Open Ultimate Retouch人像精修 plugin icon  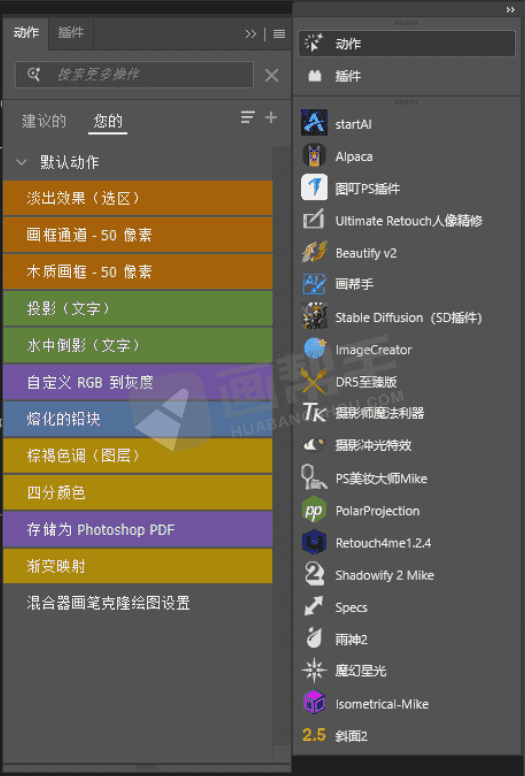pos(314,220)
